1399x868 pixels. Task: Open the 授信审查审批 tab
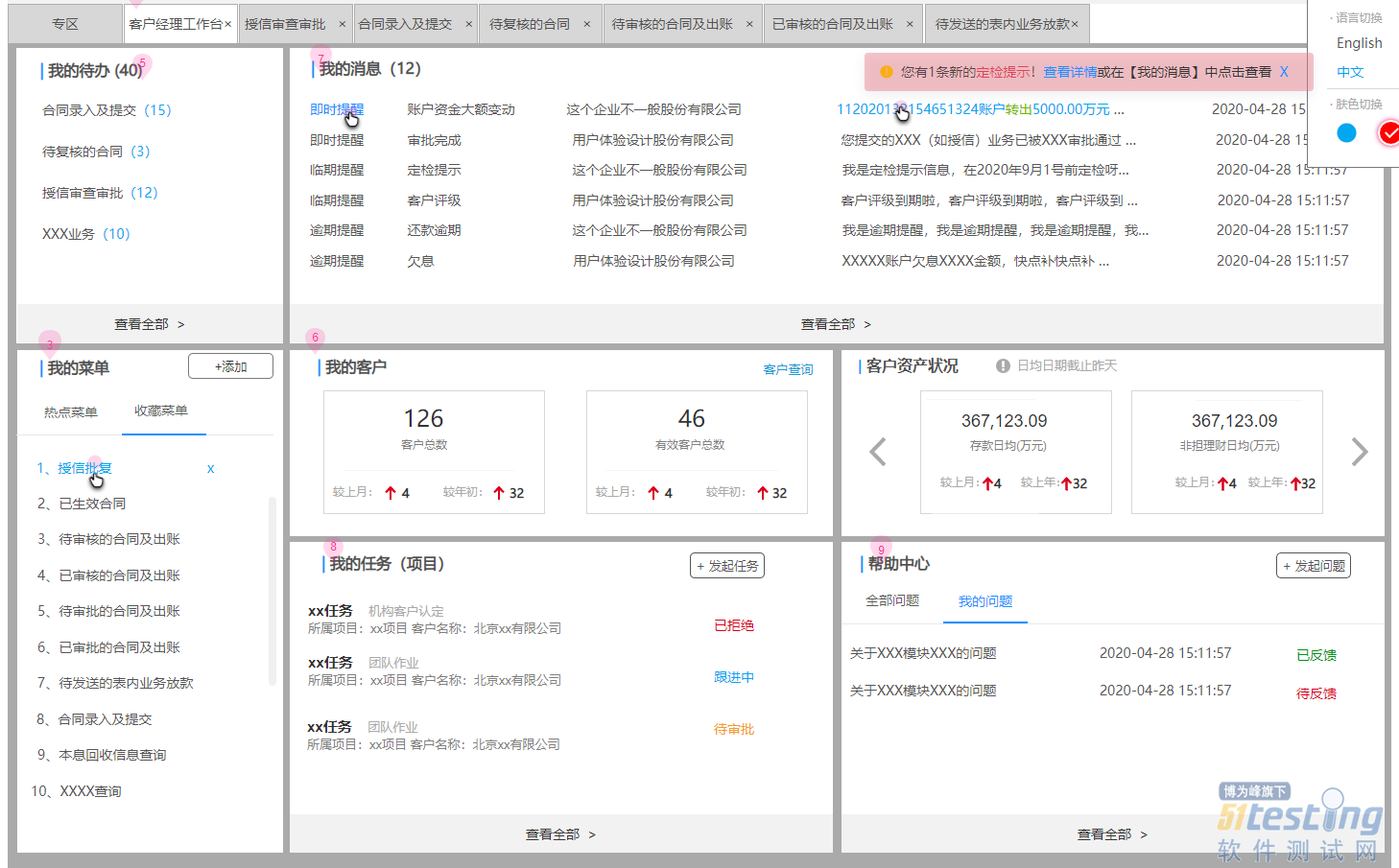(285, 24)
